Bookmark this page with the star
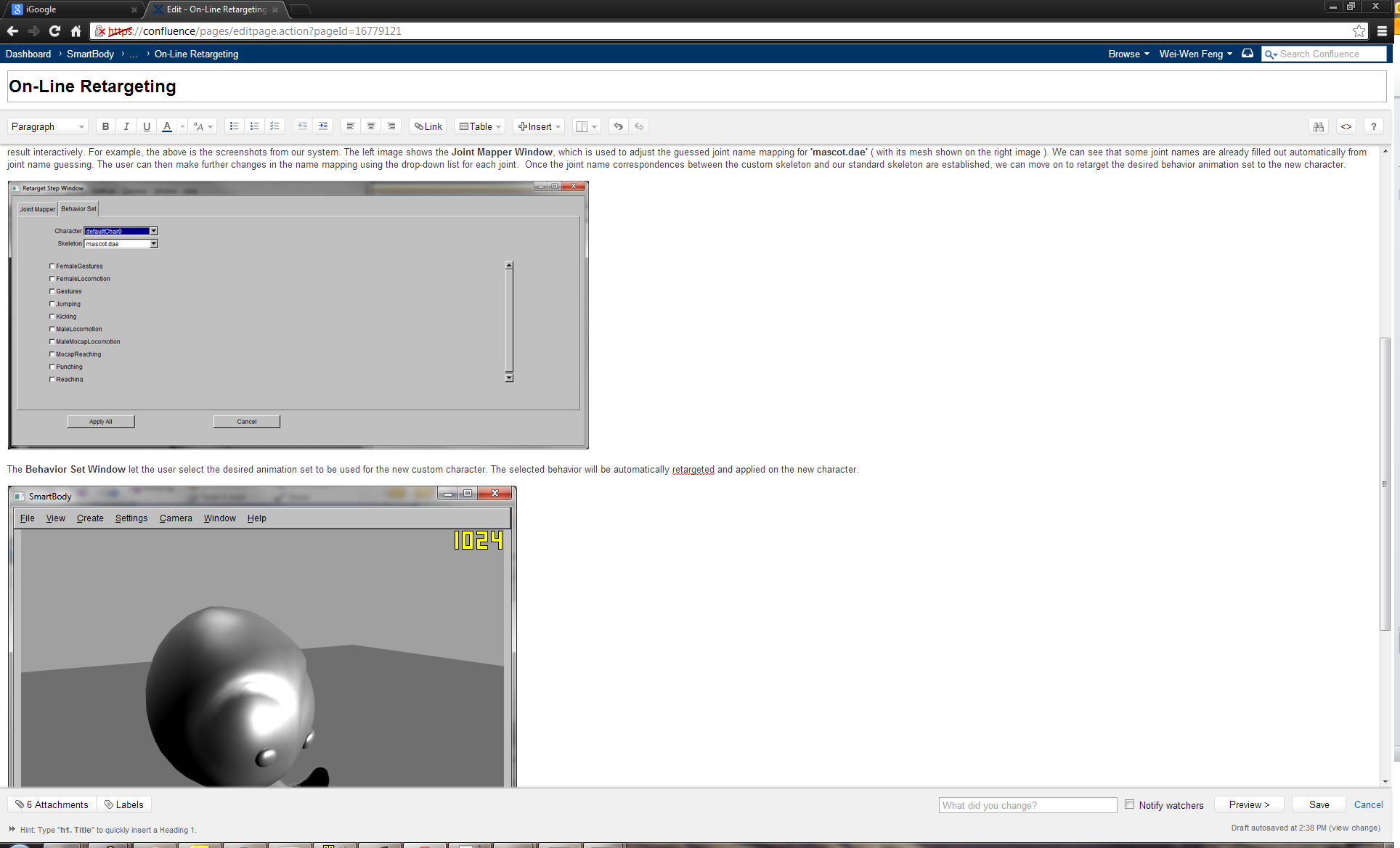This screenshot has width=1400, height=848. point(1359,30)
